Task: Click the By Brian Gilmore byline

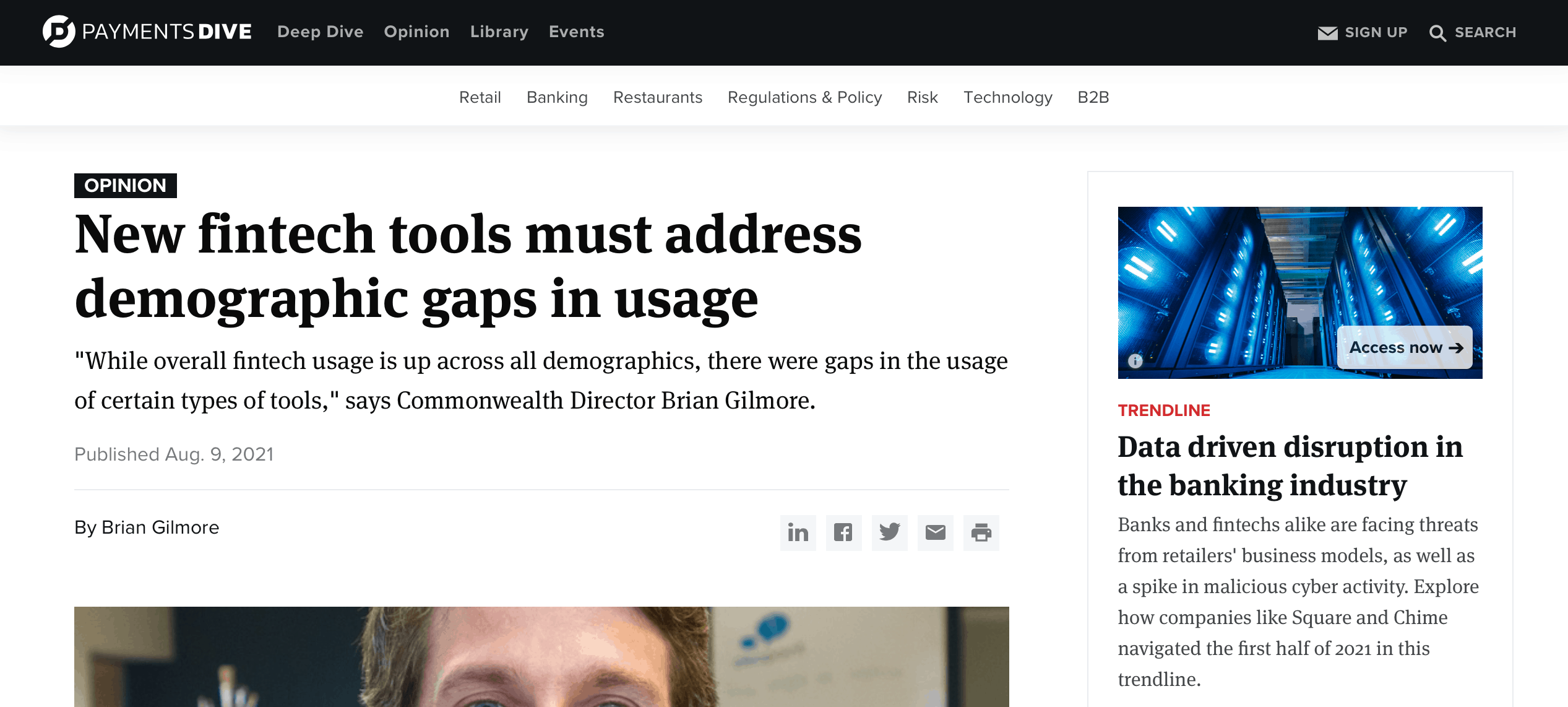Action: coord(147,527)
